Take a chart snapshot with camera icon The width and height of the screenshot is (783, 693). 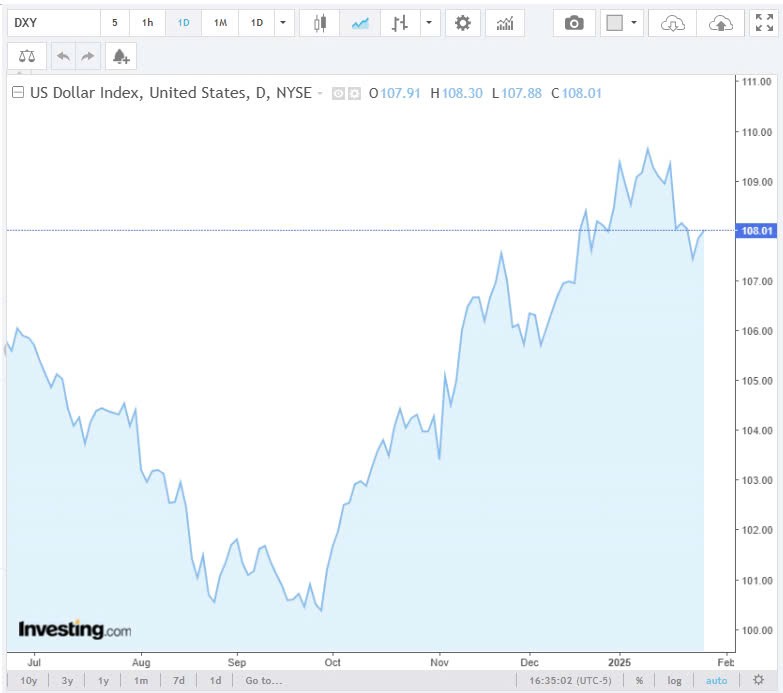click(574, 23)
